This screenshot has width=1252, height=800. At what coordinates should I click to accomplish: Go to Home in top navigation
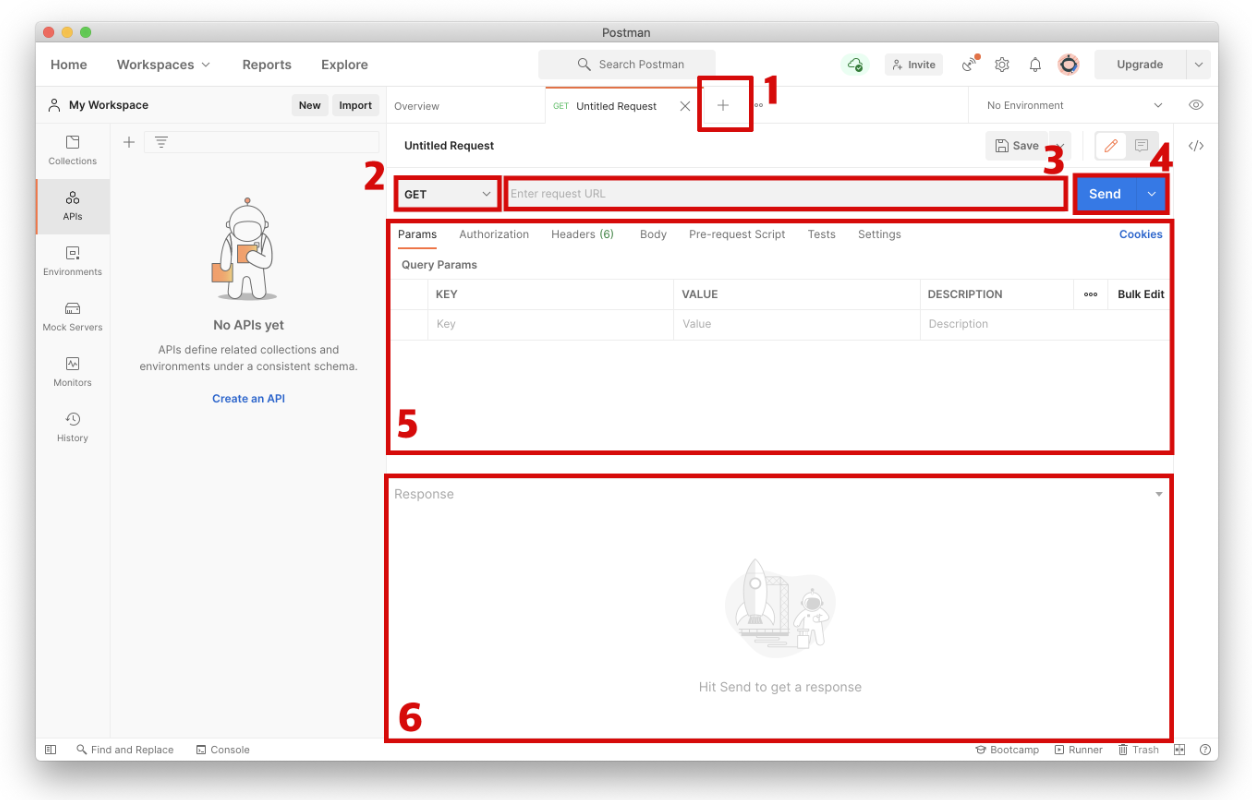(69, 64)
